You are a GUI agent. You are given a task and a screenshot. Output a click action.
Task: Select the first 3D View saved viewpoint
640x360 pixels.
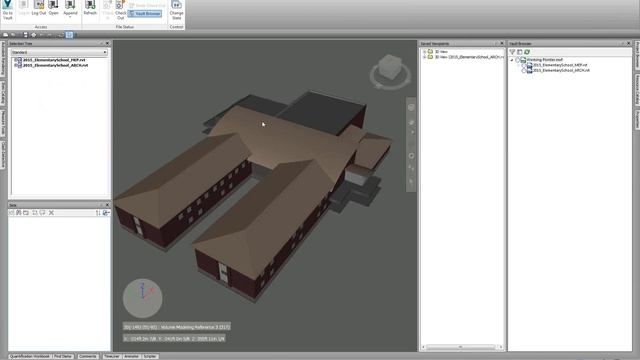[441, 52]
